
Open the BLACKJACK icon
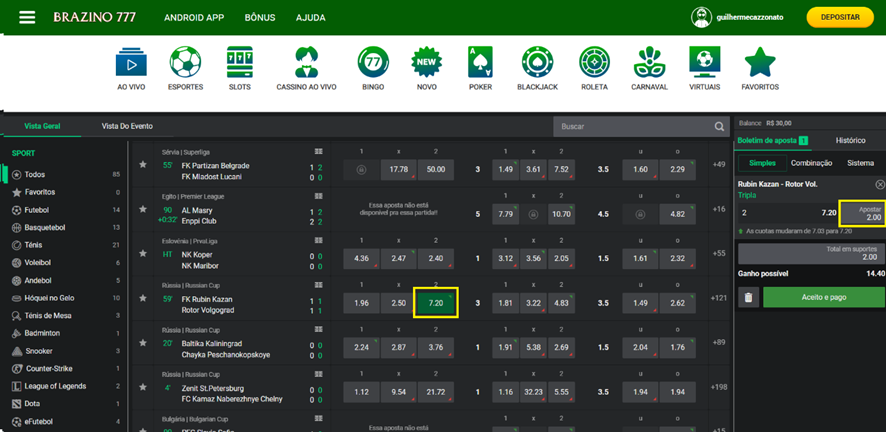537,62
